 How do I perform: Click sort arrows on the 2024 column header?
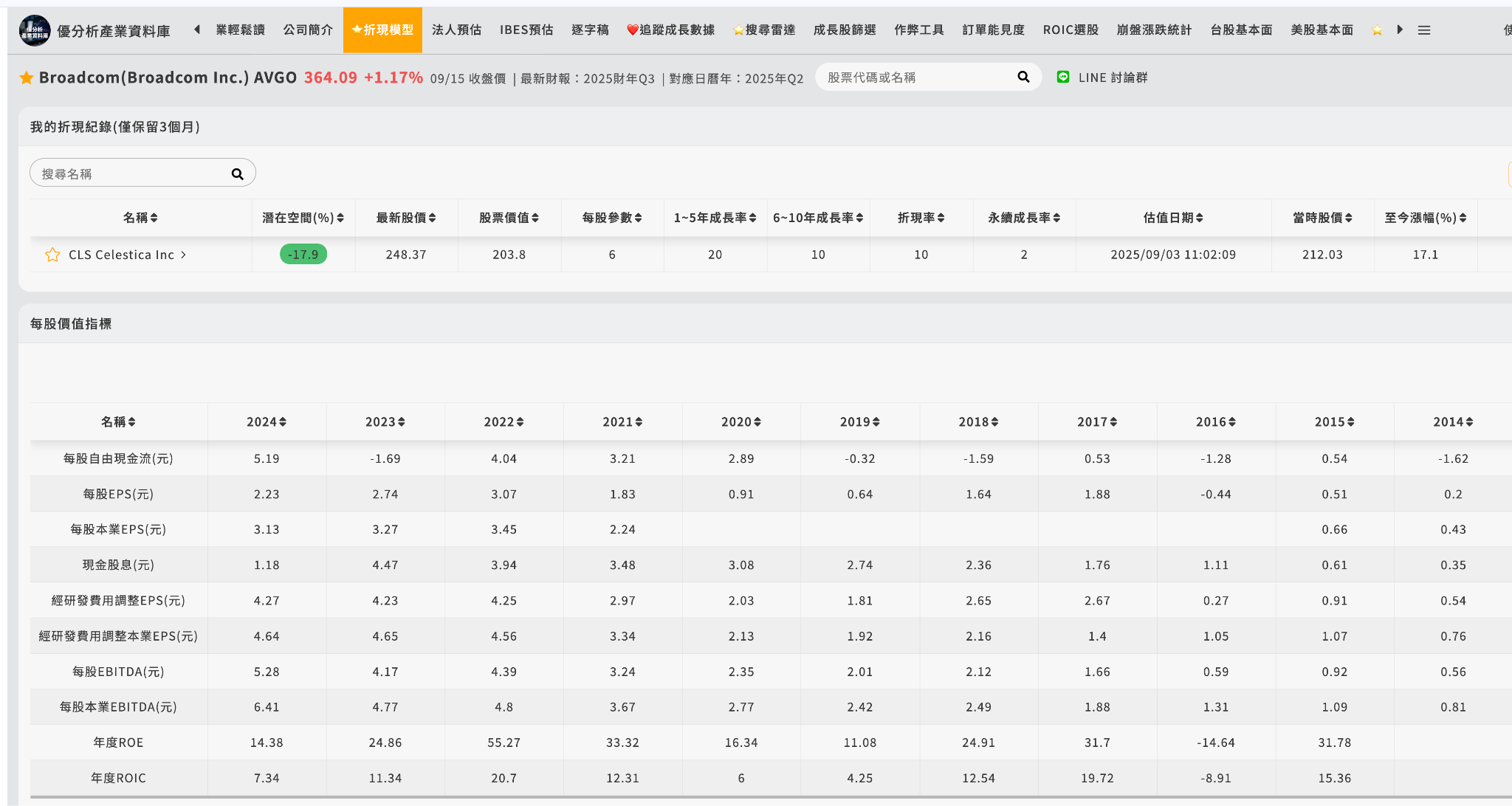284,421
